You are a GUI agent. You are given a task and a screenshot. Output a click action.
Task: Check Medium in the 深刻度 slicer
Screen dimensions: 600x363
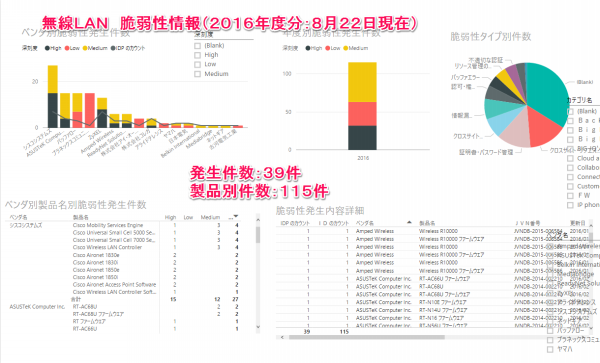pyautogui.click(x=197, y=74)
